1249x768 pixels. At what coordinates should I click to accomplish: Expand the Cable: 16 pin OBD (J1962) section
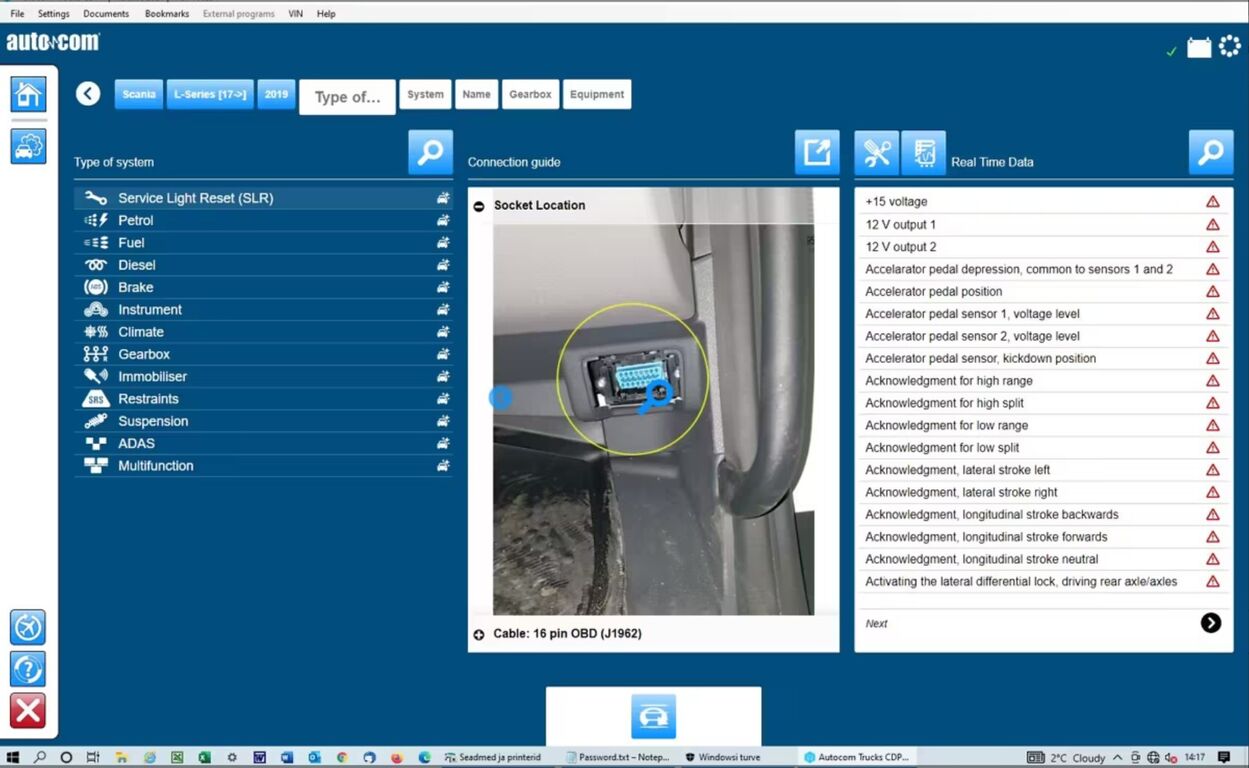[x=479, y=634]
